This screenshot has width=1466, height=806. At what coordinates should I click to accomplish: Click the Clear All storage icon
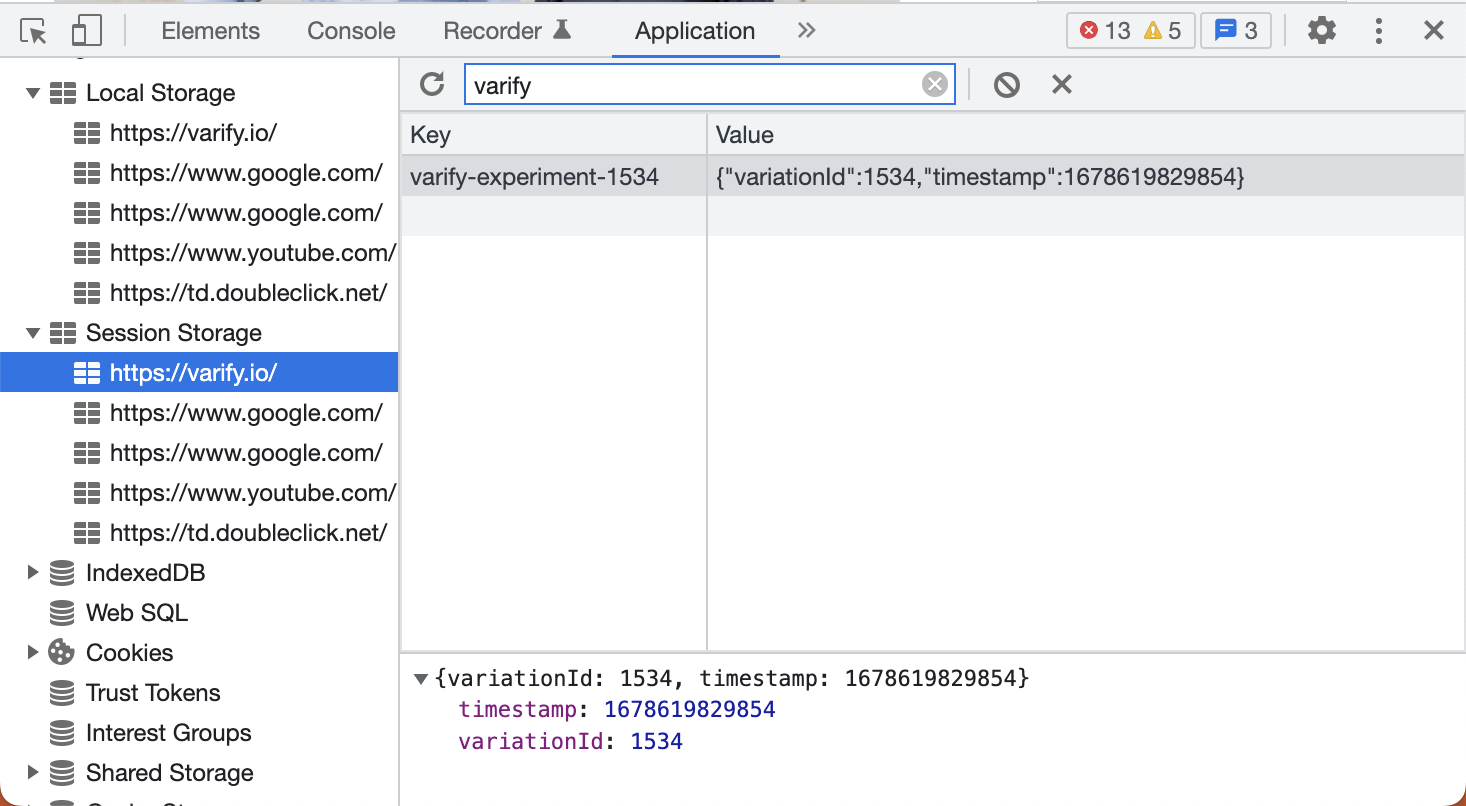(1007, 85)
